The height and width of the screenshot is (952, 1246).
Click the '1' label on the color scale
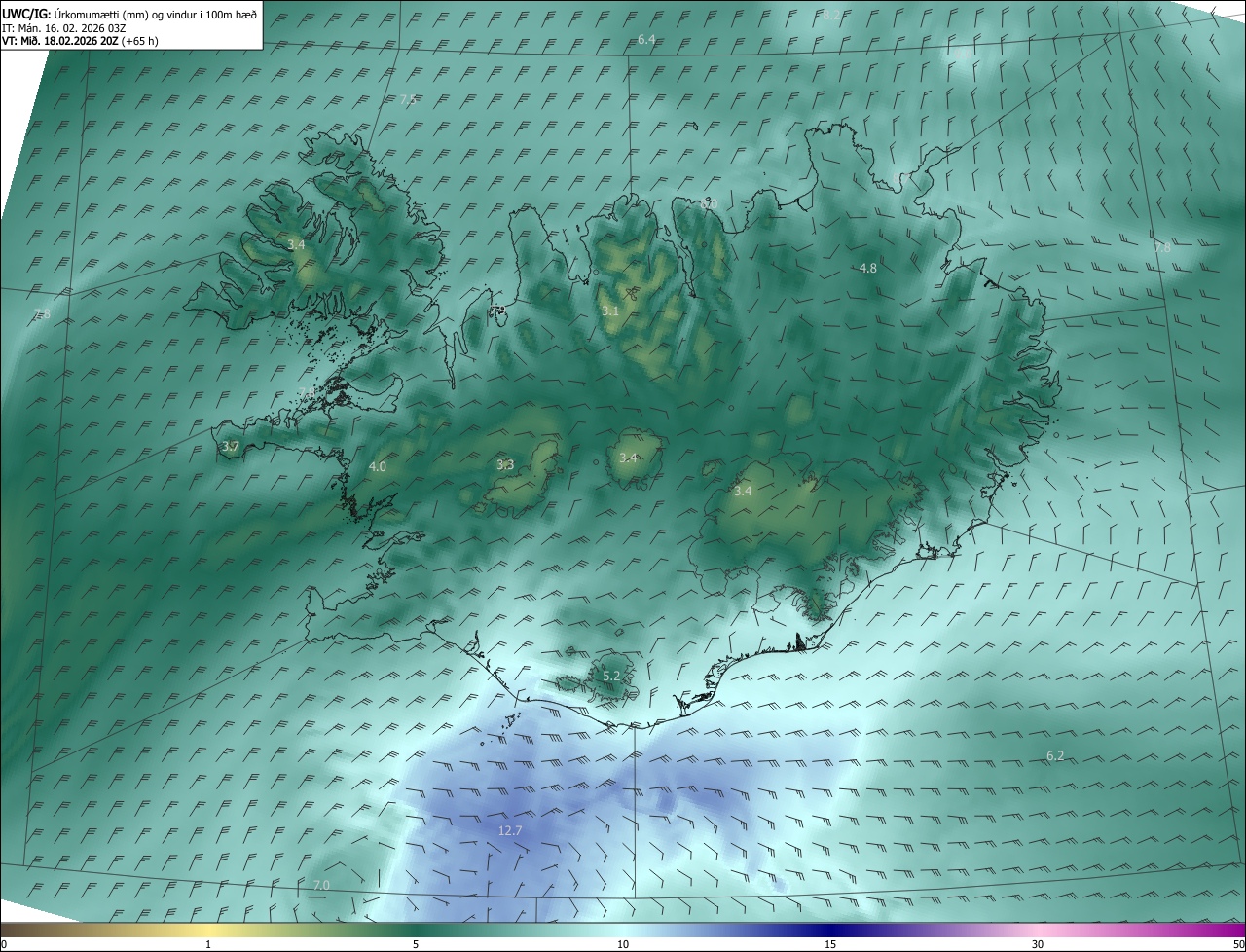[x=208, y=944]
